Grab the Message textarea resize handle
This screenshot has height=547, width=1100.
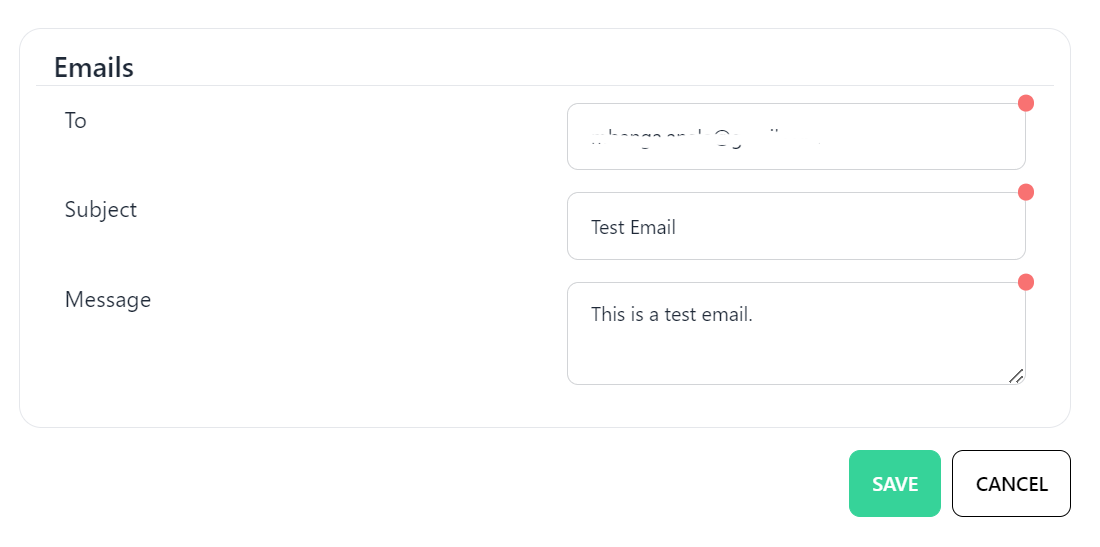pyautogui.click(x=1015, y=376)
